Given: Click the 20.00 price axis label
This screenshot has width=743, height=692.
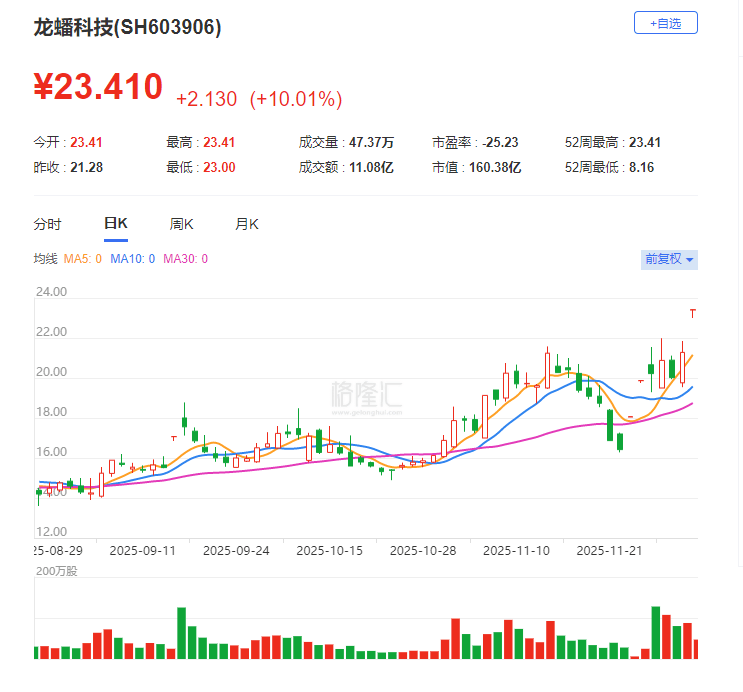Looking at the screenshot, I should click(x=52, y=372).
